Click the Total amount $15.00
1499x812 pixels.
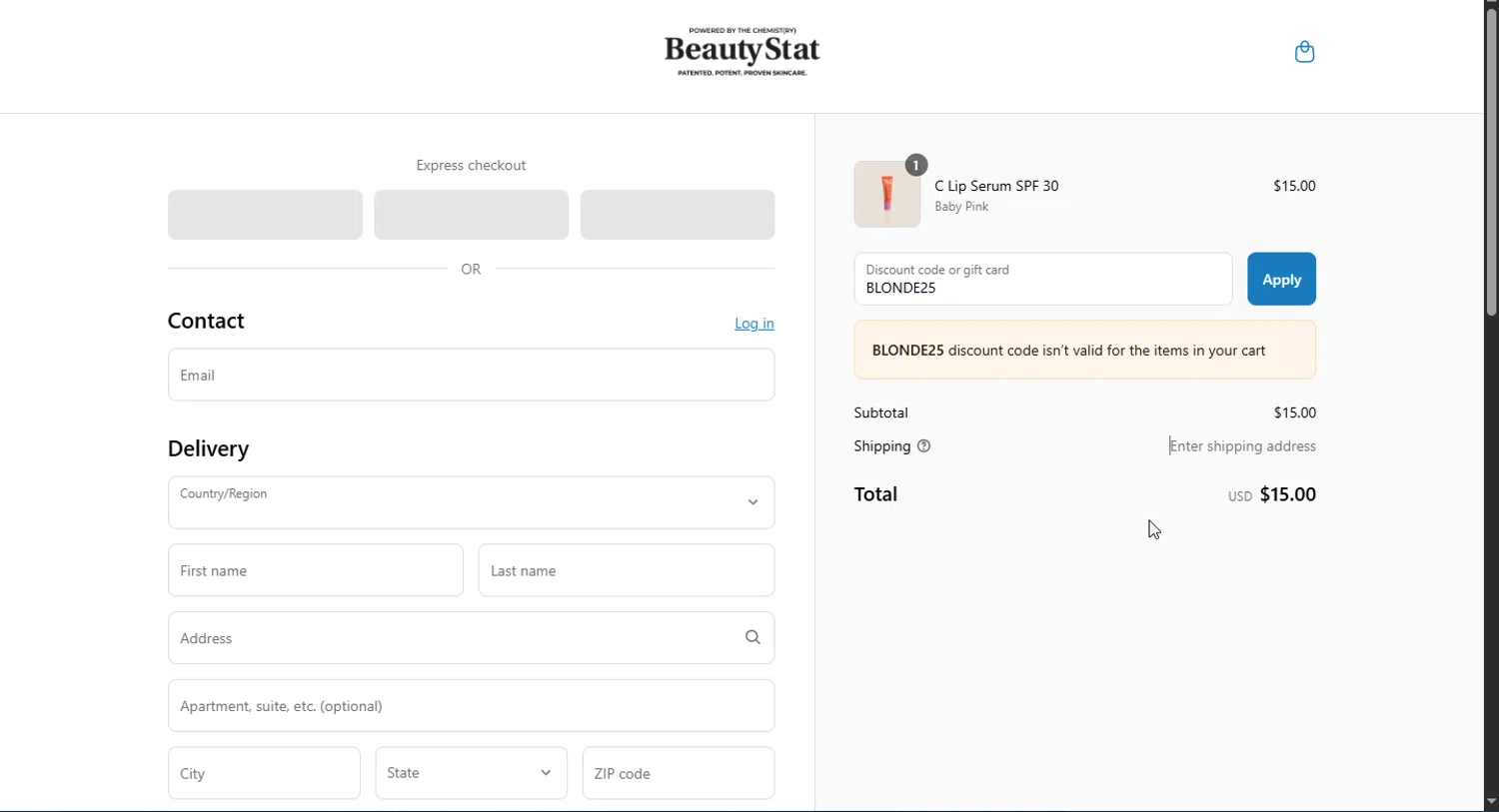1287,494
